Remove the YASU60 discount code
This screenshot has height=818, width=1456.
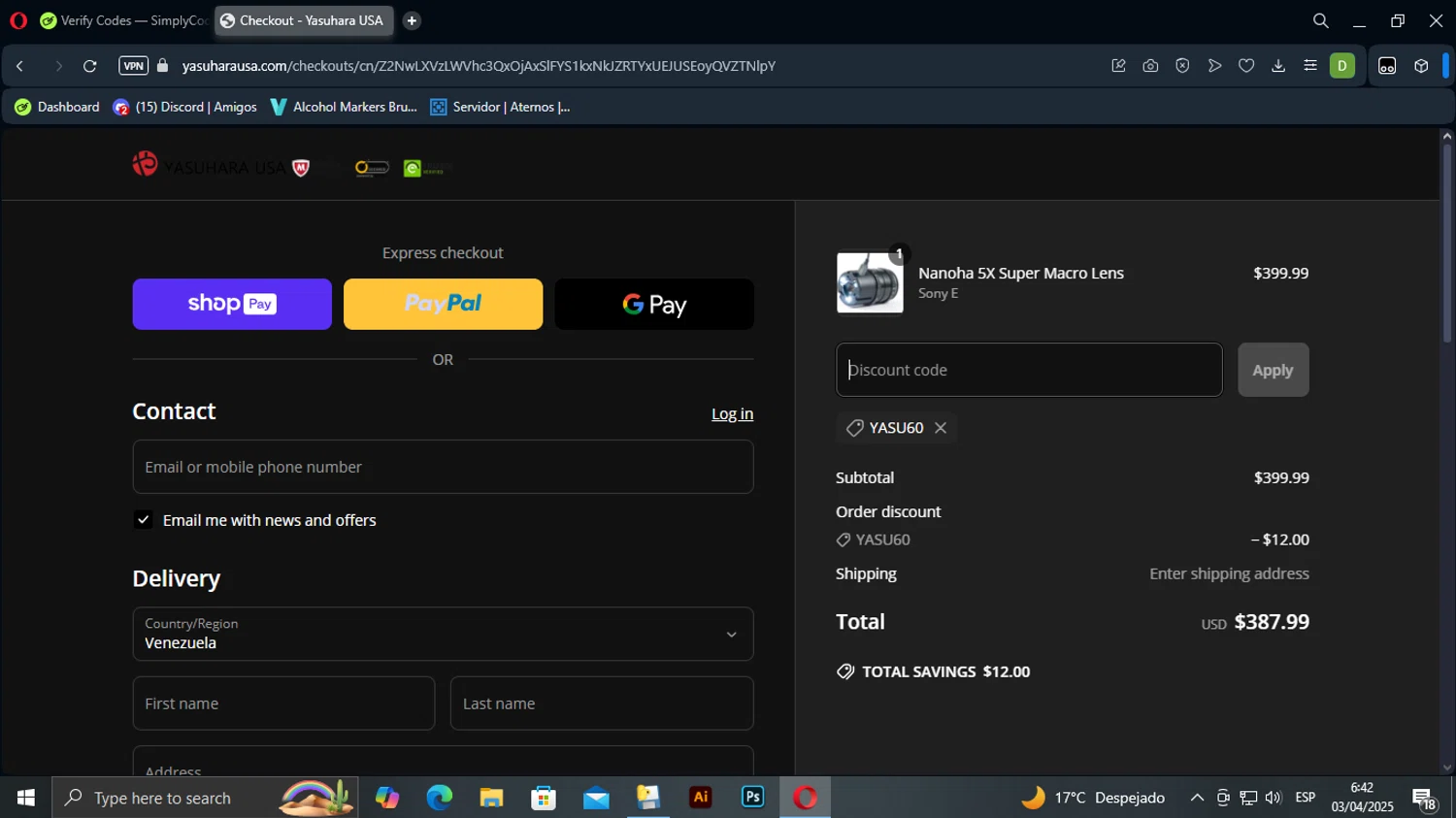point(940,428)
